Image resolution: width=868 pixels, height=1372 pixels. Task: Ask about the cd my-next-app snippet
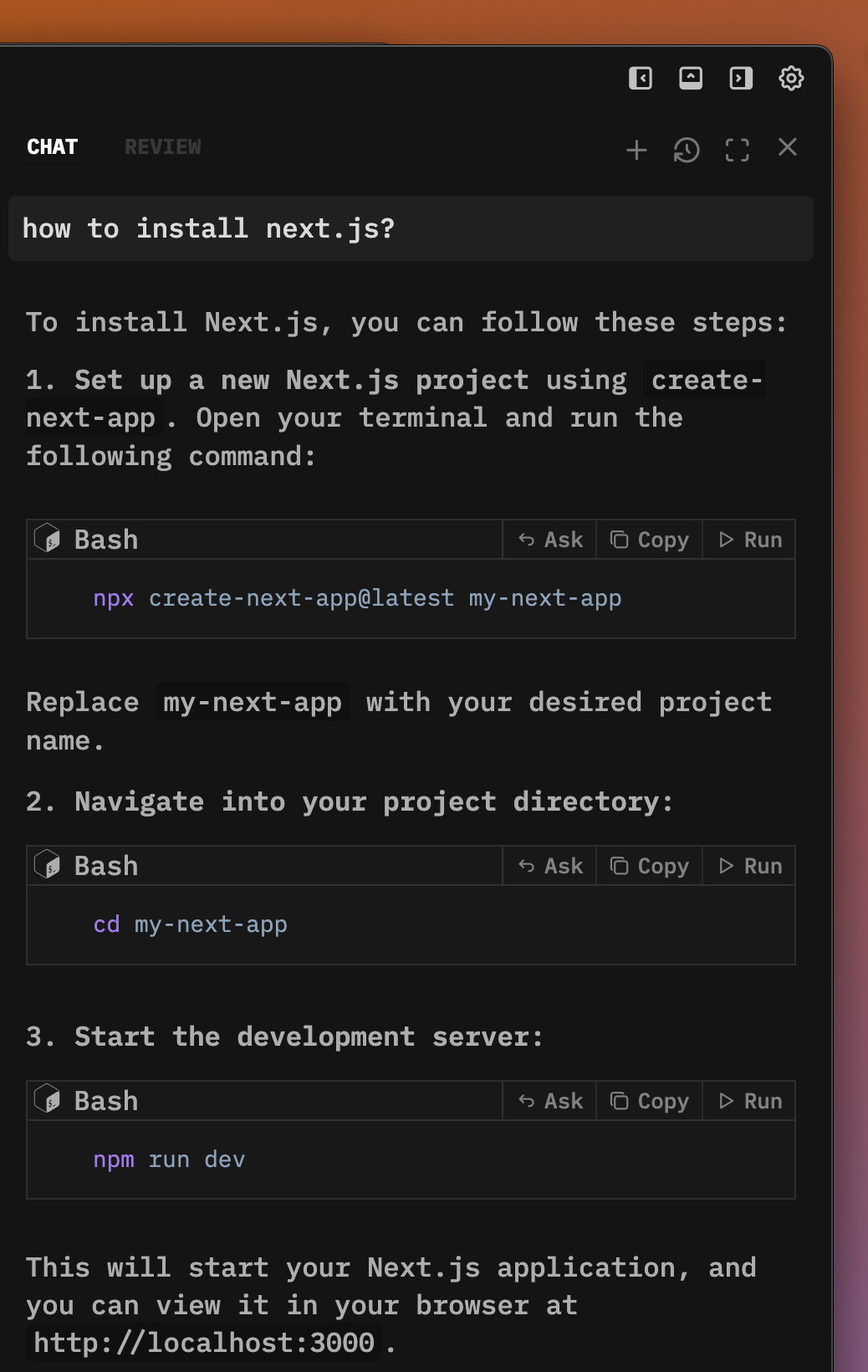pos(550,867)
